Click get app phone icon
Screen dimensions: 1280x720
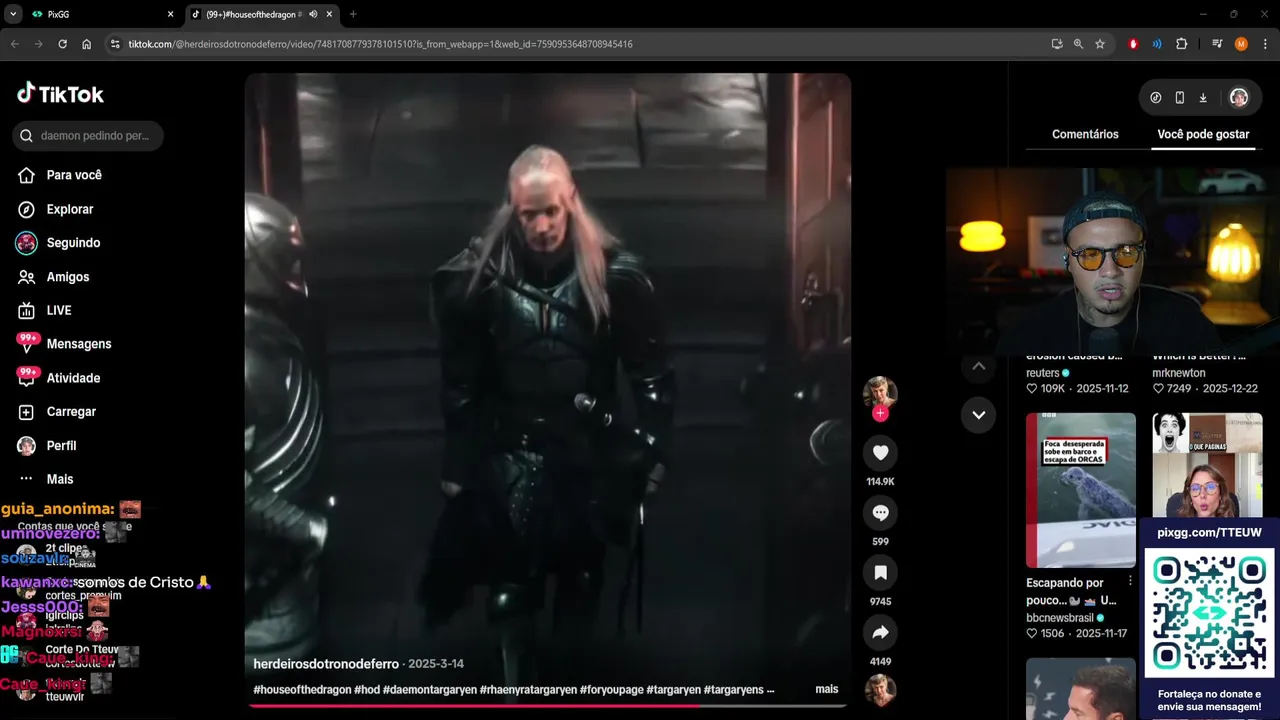(x=1180, y=97)
